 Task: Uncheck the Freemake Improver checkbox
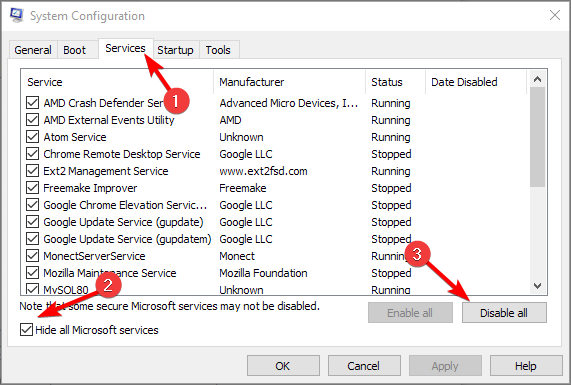[32, 188]
